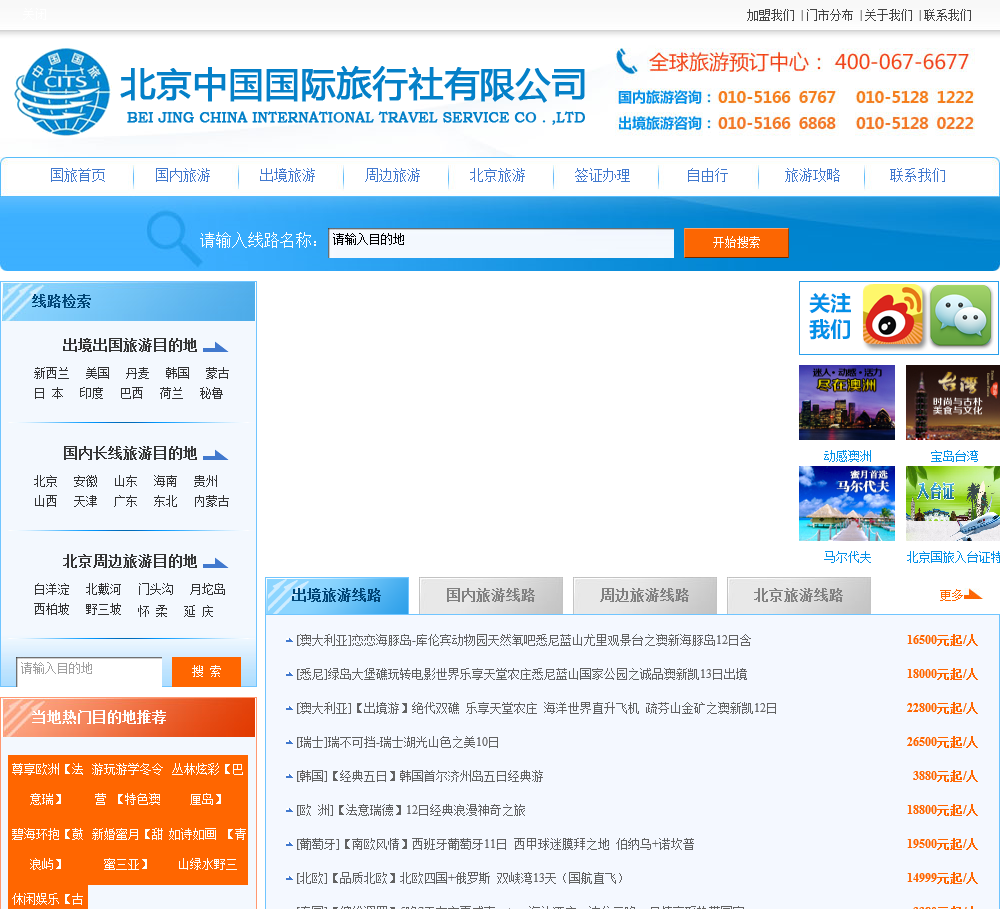Open 国内旅游 navigation item

[182, 175]
